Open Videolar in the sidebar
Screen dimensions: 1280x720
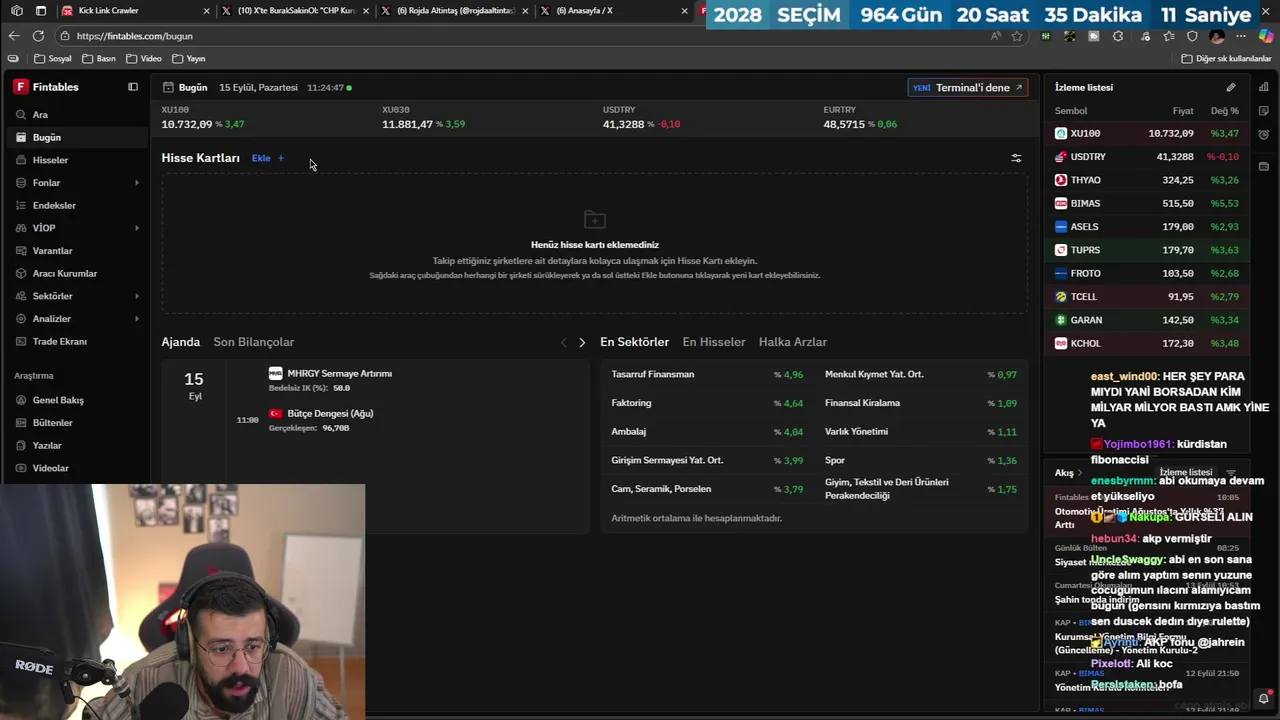75,468
